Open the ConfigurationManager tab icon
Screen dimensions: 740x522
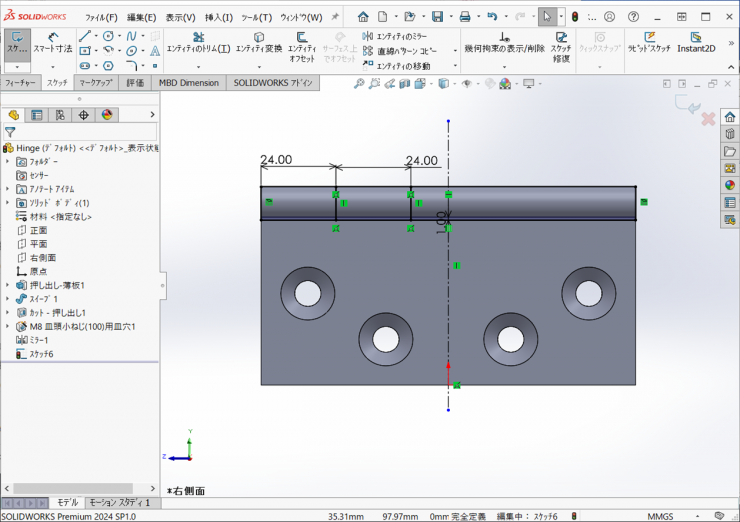60,115
